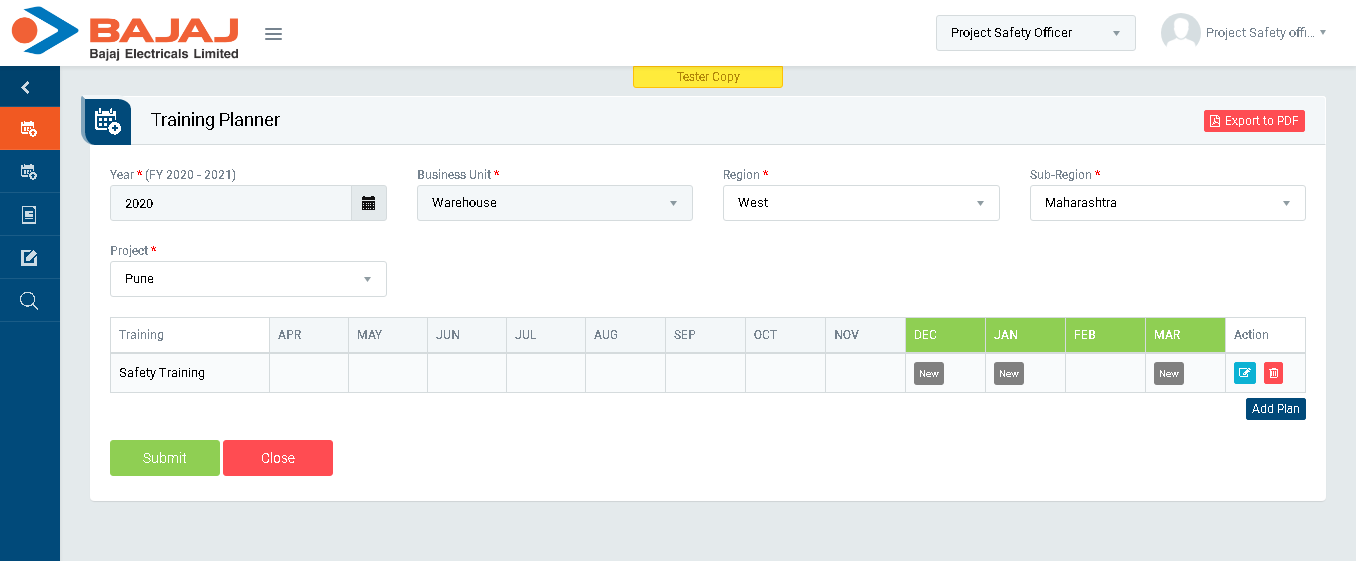Expand the Region dropdown showing West
The width and height of the screenshot is (1356, 561).
tap(860, 203)
